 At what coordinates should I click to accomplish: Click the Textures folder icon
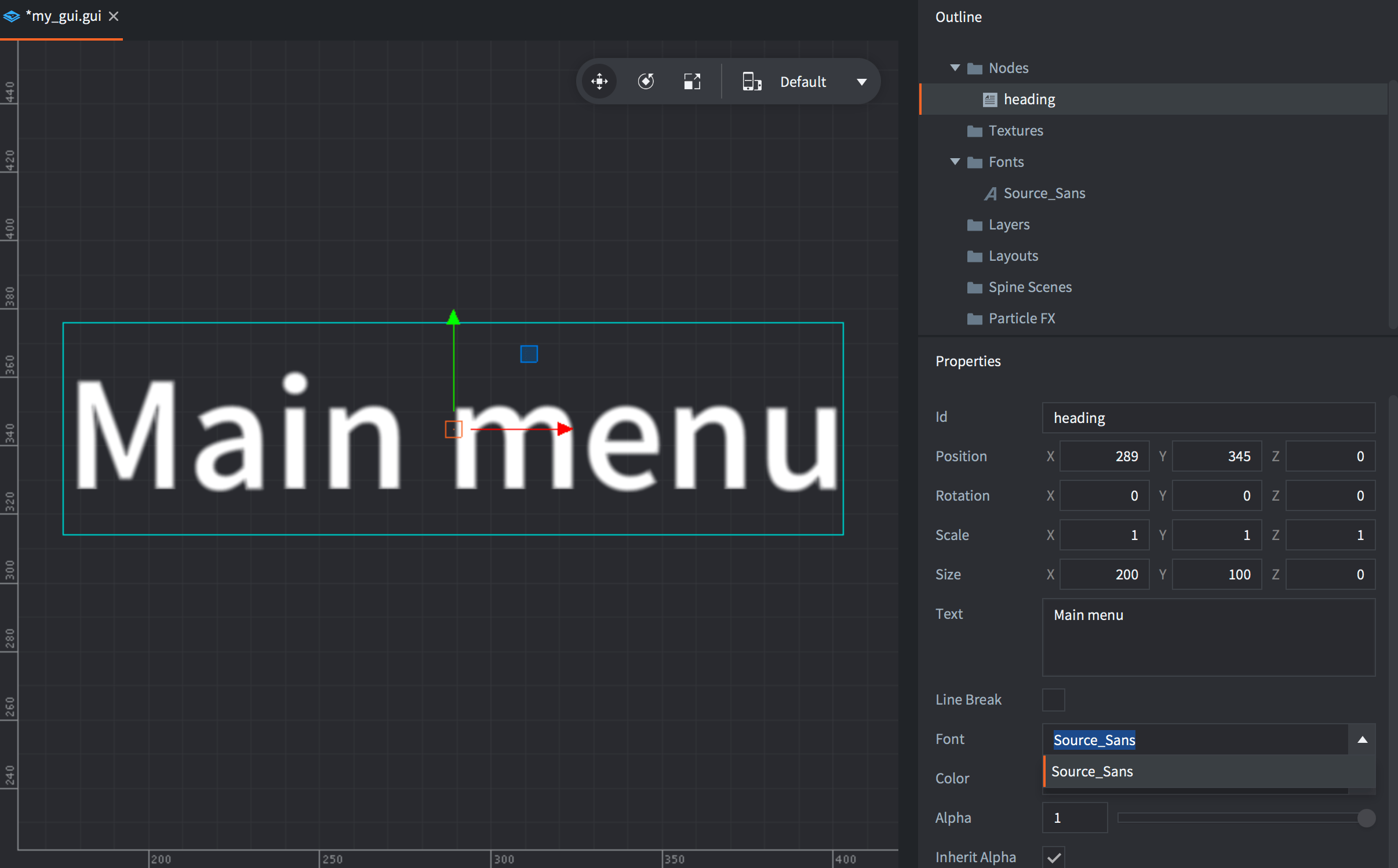975,131
